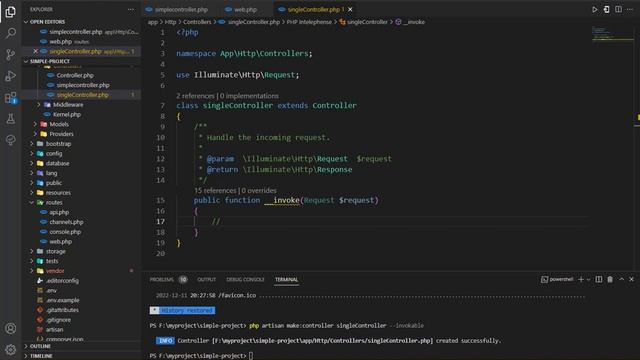The height and width of the screenshot is (360, 640).
Task: Open the artisan file
Action: (x=54, y=330)
